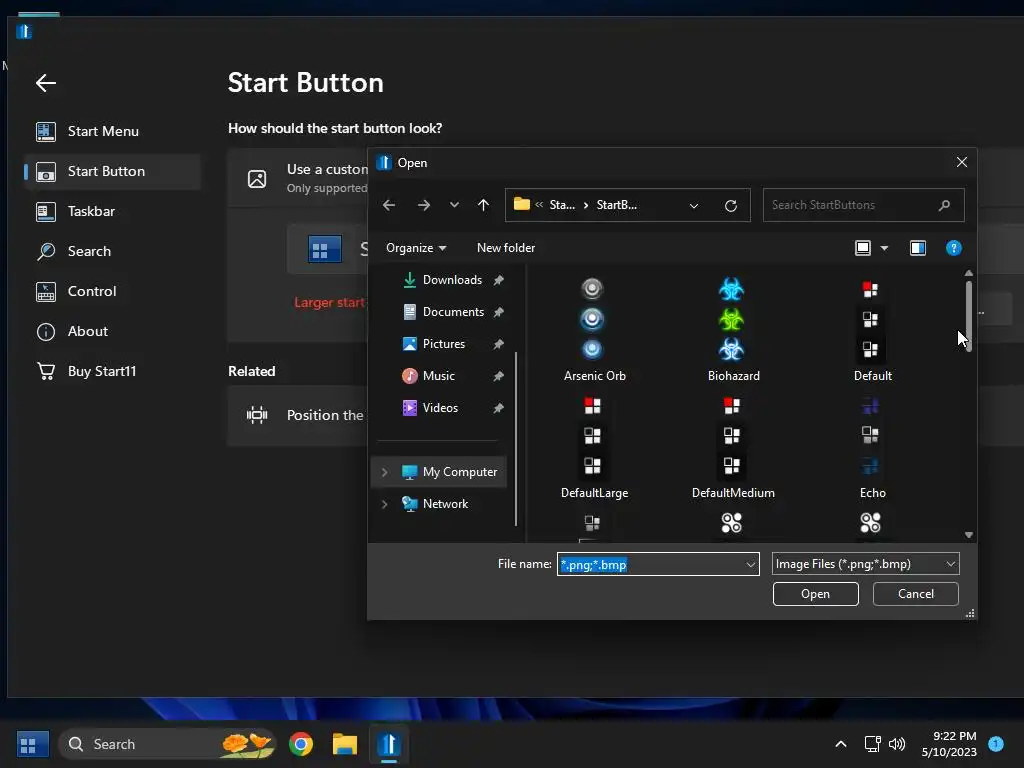
Task: Click the change view icon
Action: pyautogui.click(x=863, y=248)
